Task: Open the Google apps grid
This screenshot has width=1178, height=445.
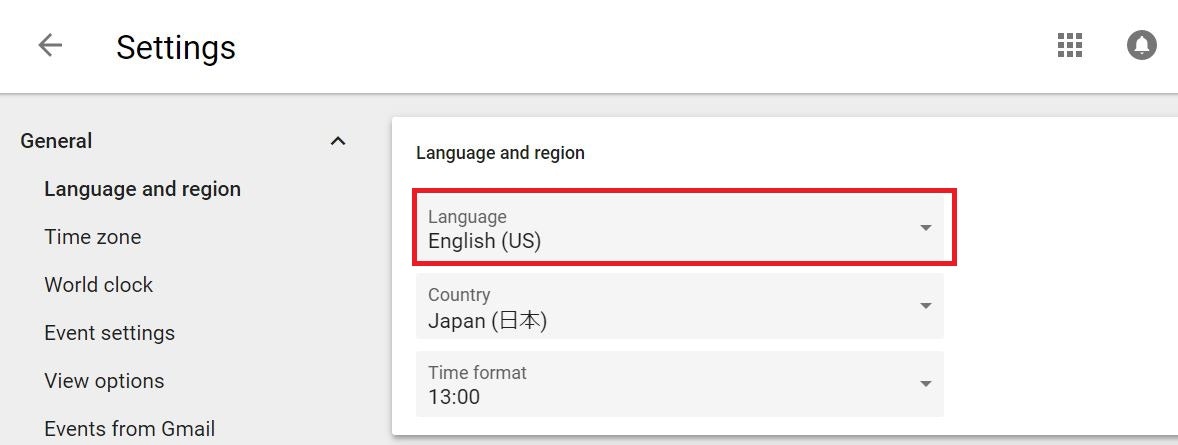Action: pyautogui.click(x=1070, y=46)
